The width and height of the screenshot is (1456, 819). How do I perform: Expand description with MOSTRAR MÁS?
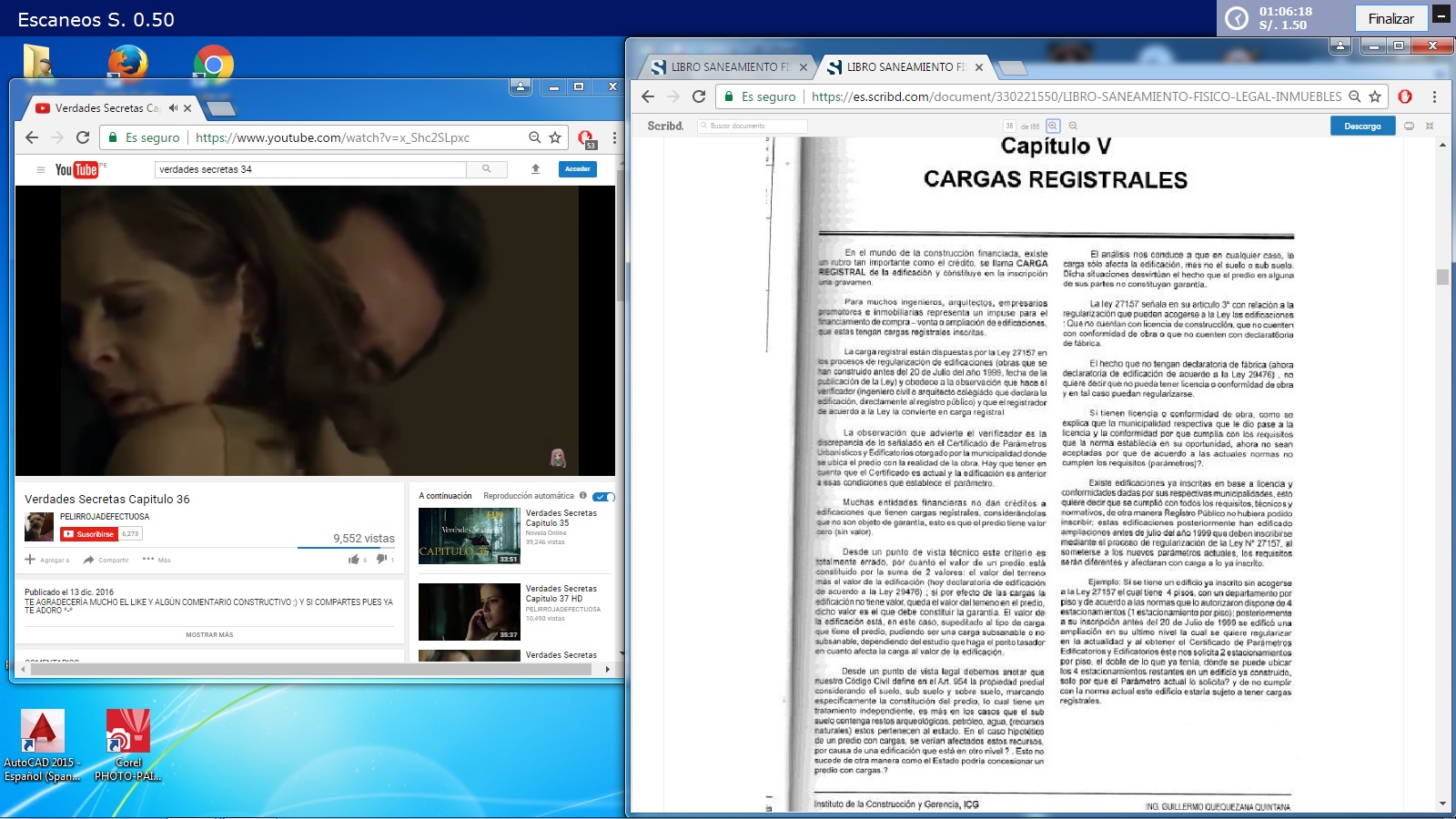pos(209,635)
